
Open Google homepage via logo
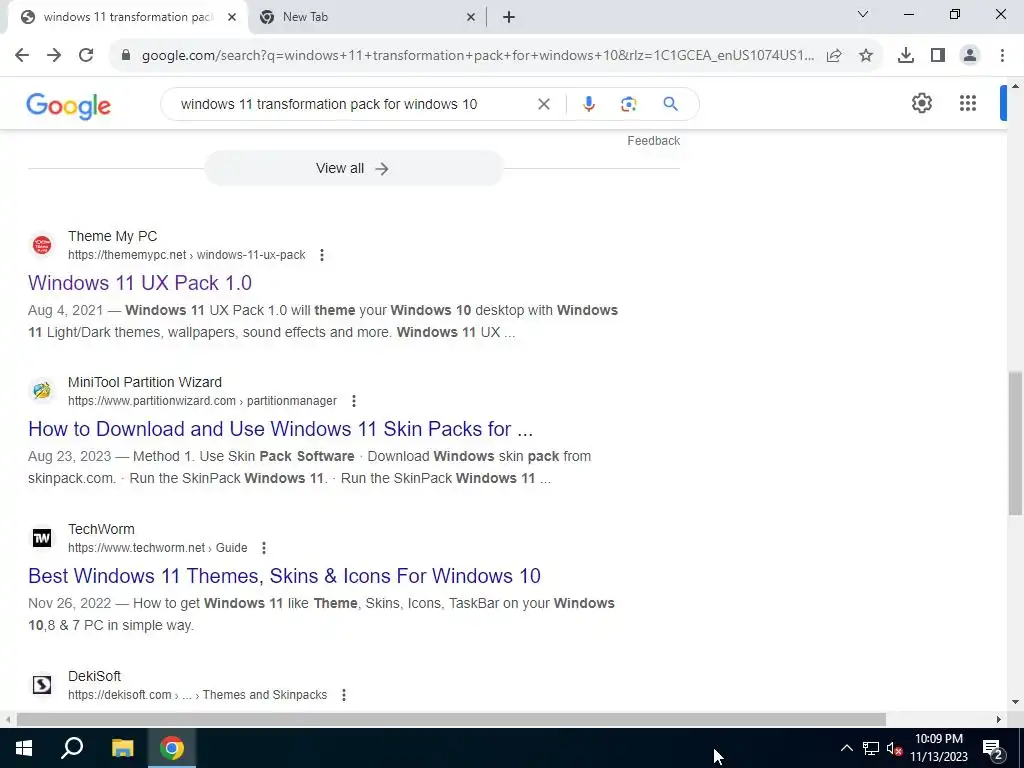click(x=69, y=105)
